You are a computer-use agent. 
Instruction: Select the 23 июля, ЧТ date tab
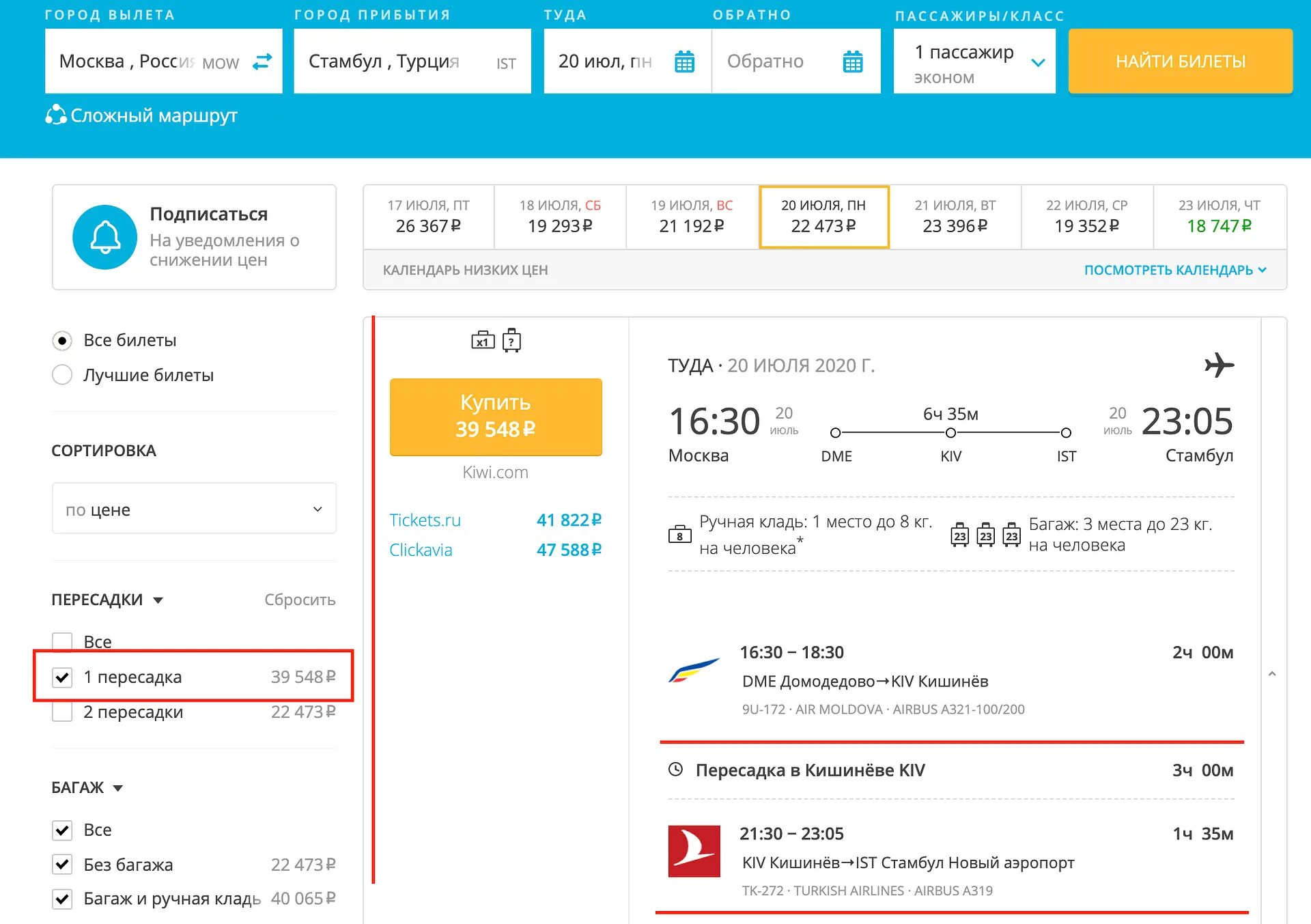(x=1219, y=216)
